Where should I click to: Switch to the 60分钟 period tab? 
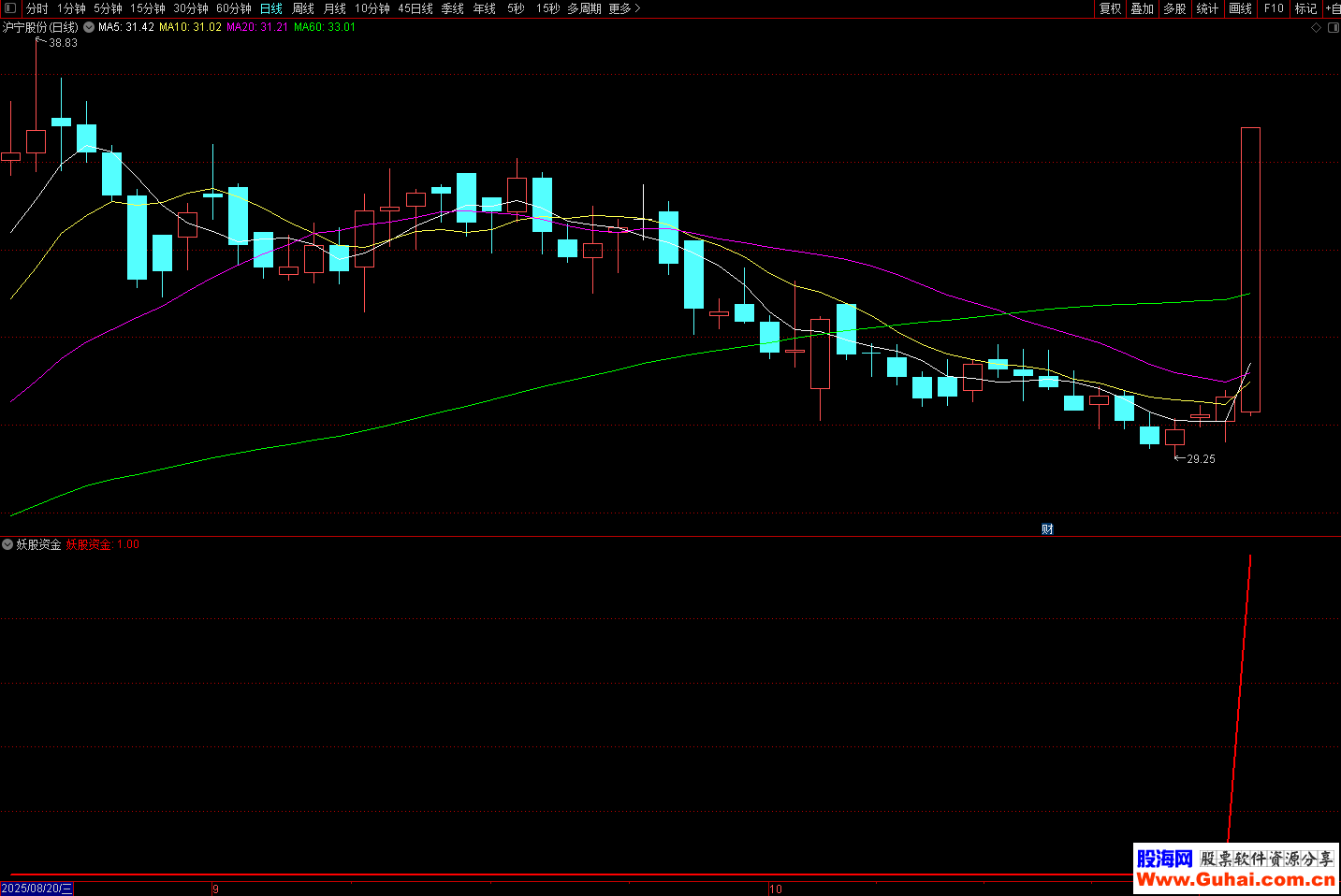pos(234,8)
